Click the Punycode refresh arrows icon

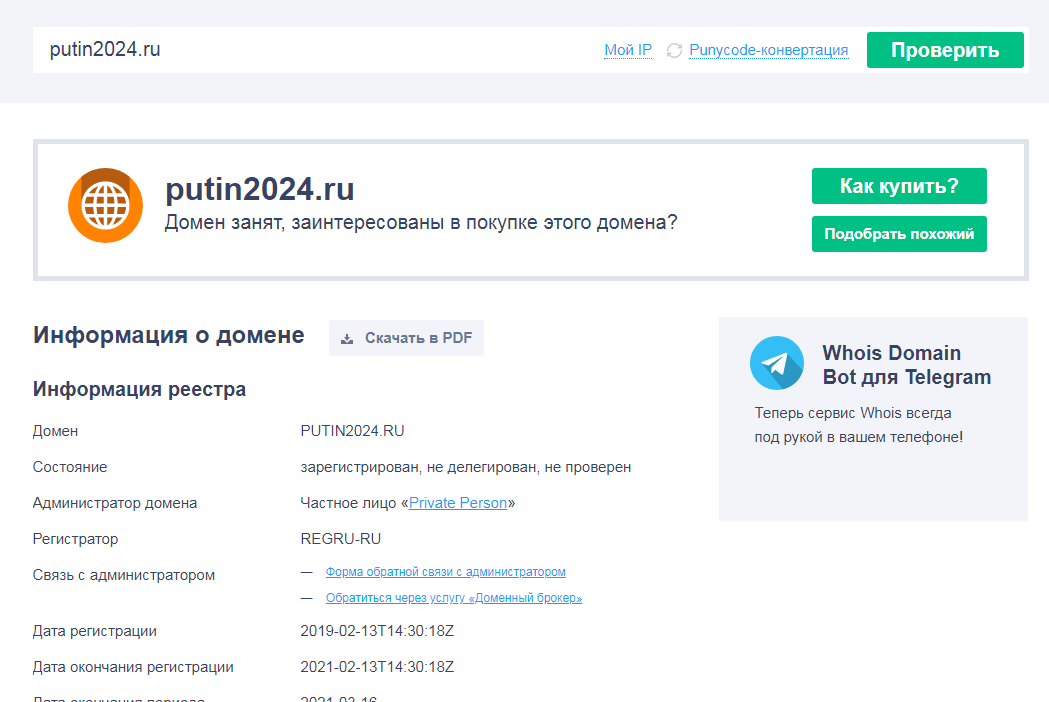tap(674, 51)
